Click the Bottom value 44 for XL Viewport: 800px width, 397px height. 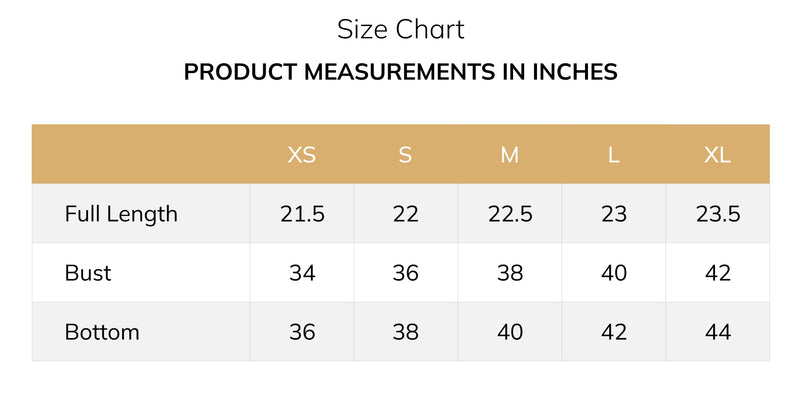pyautogui.click(x=718, y=332)
